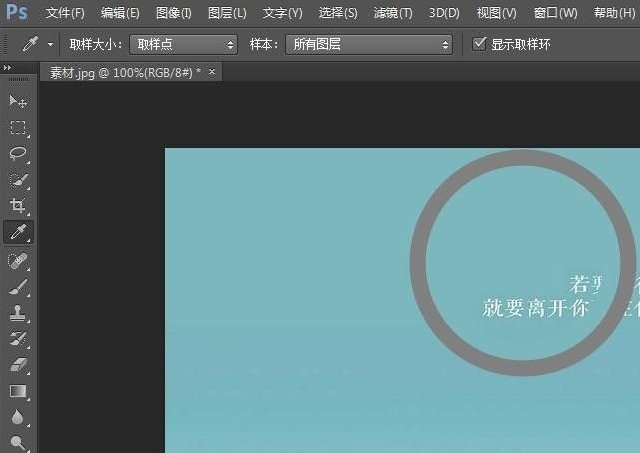The image size is (640, 453).
Task: Close the 素材.jpg document tab
Action: [211, 71]
